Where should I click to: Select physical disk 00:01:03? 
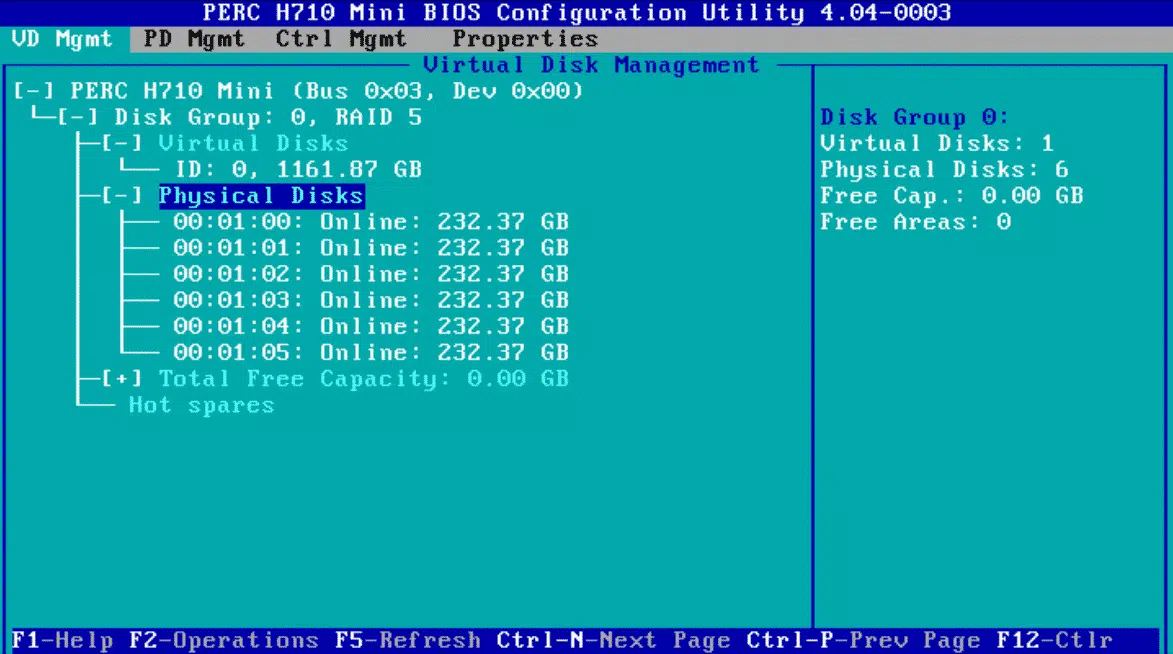coord(371,301)
